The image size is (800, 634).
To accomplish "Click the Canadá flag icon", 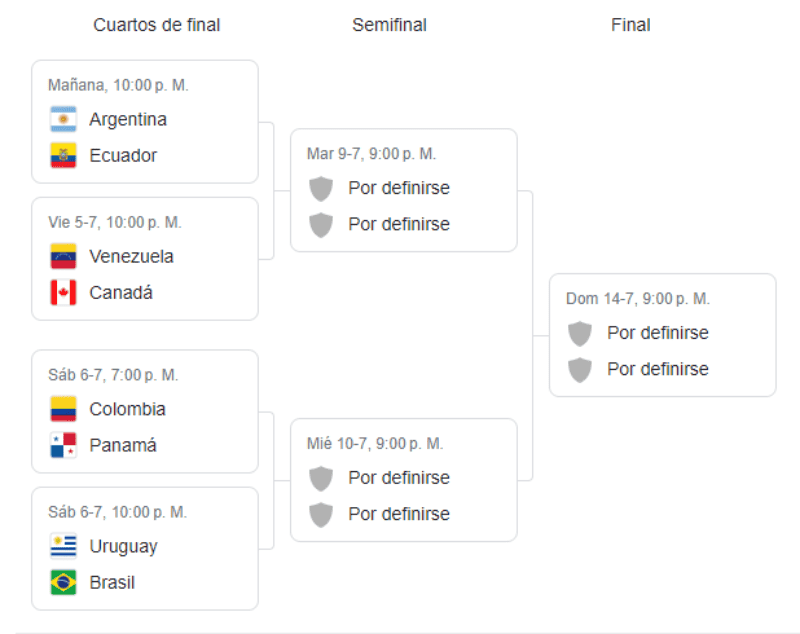I will coord(63,293).
